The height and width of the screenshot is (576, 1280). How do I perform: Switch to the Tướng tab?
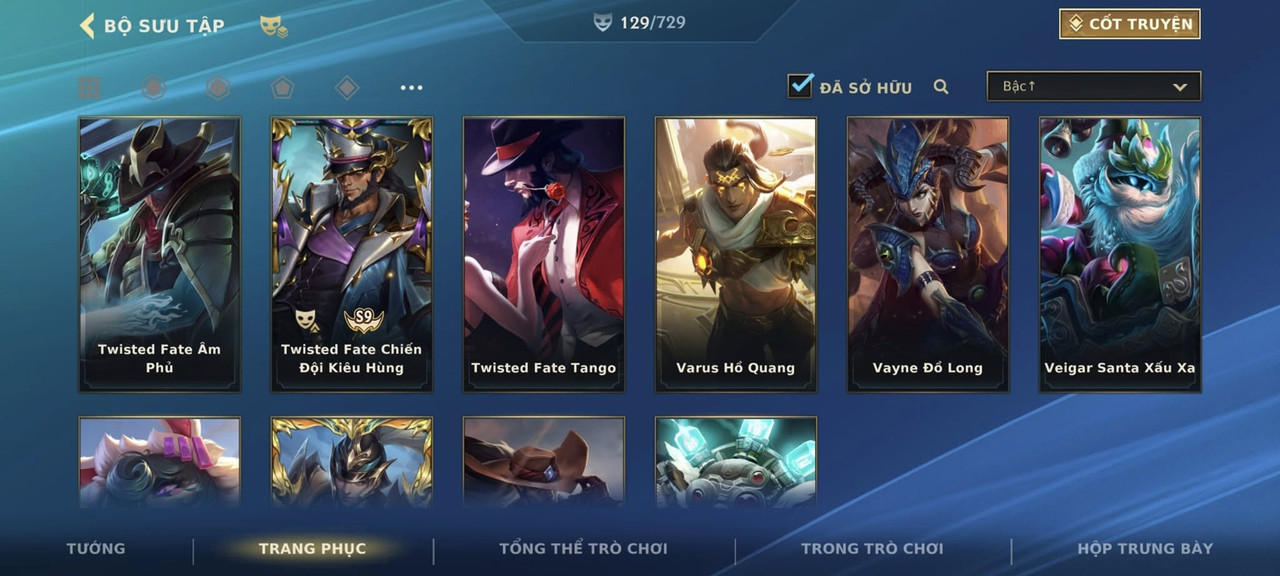96,548
